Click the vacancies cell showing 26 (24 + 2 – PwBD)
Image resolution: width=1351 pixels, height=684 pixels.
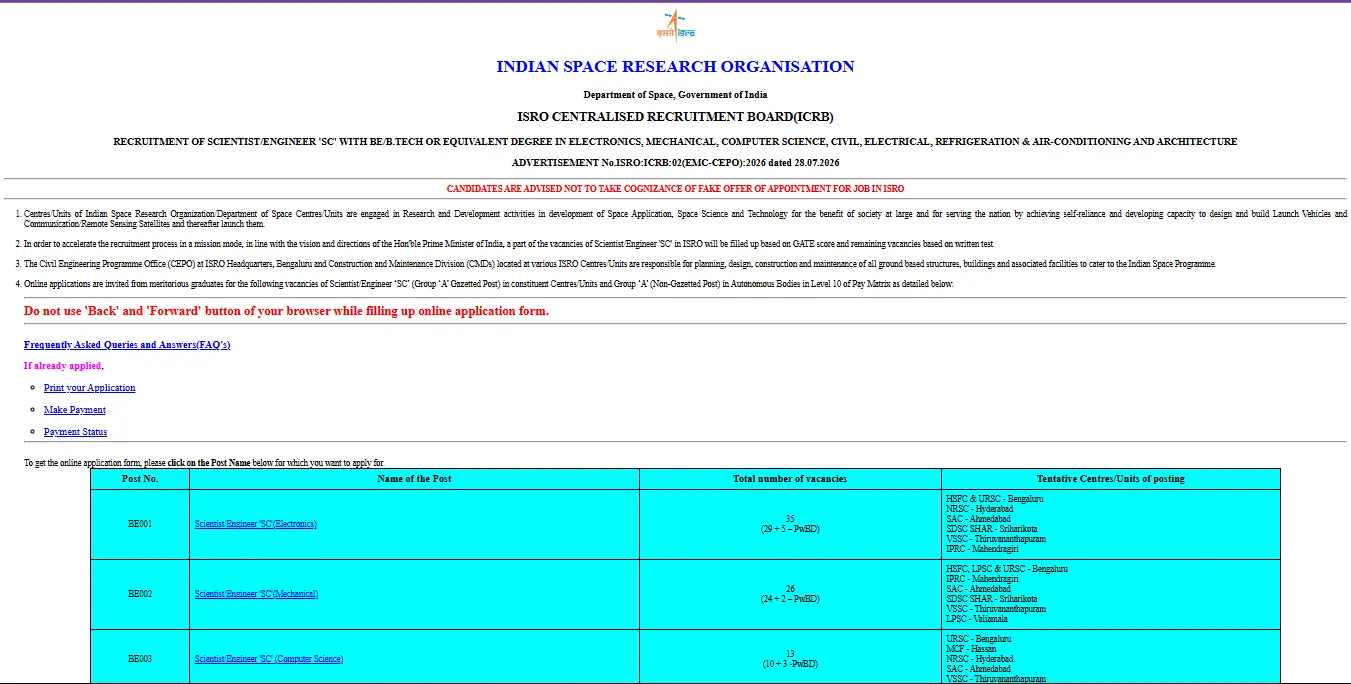(790, 594)
